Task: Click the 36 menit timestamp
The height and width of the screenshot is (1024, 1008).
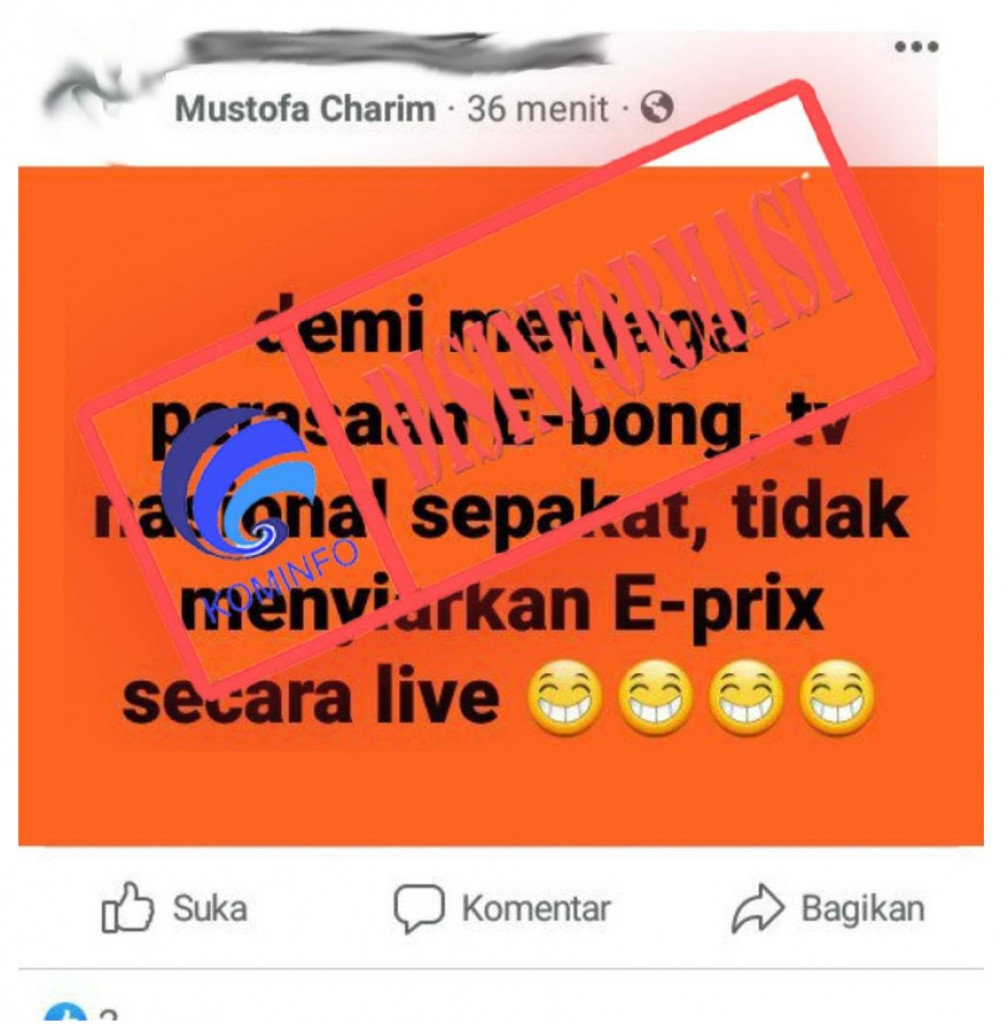Action: click(537, 108)
